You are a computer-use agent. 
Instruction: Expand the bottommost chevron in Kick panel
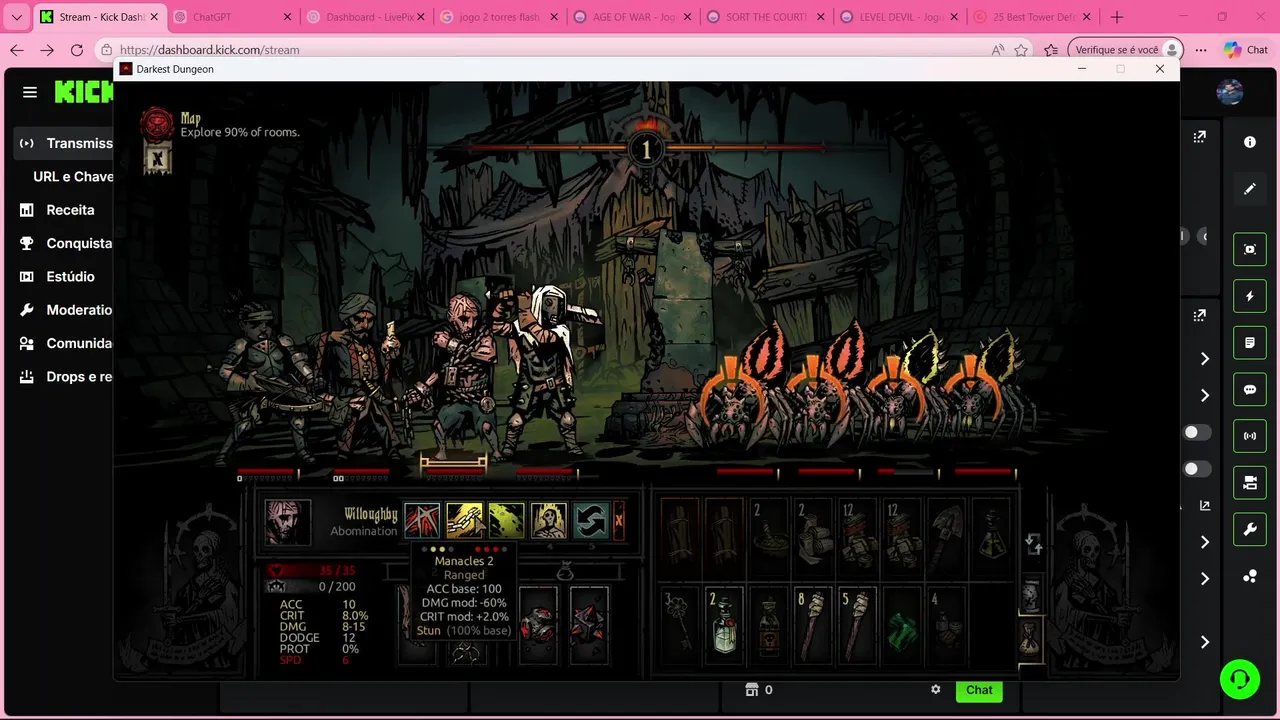point(1205,642)
